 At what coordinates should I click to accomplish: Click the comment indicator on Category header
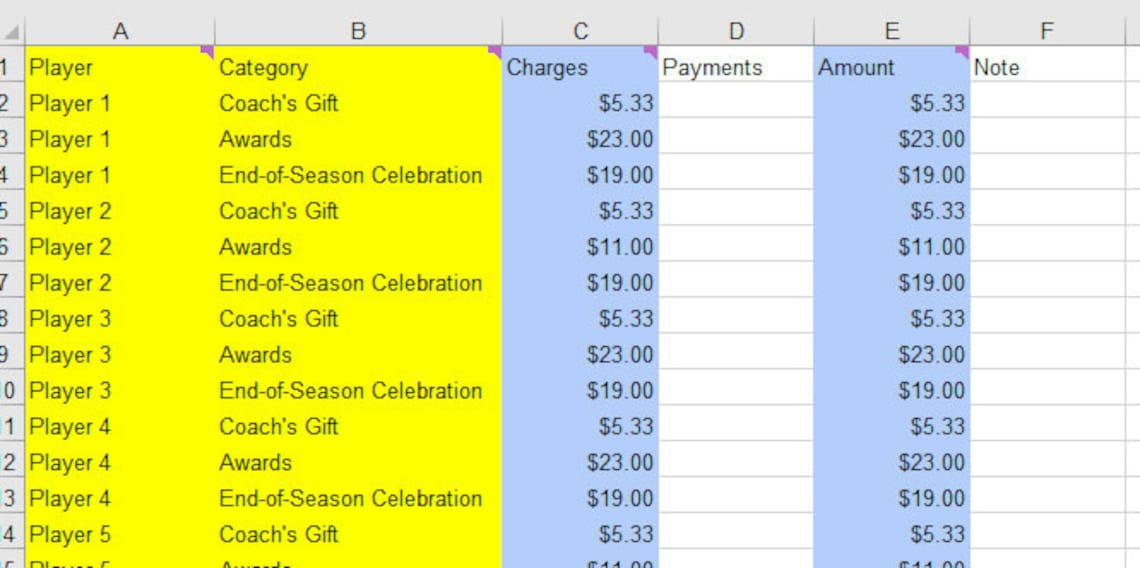click(x=495, y=52)
